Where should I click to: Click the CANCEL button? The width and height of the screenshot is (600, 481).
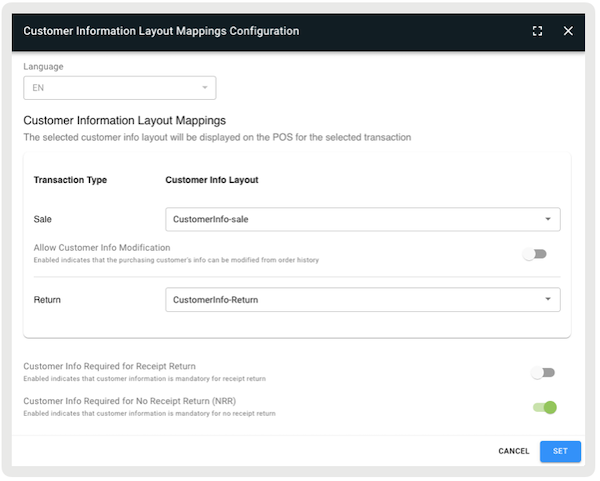point(514,451)
